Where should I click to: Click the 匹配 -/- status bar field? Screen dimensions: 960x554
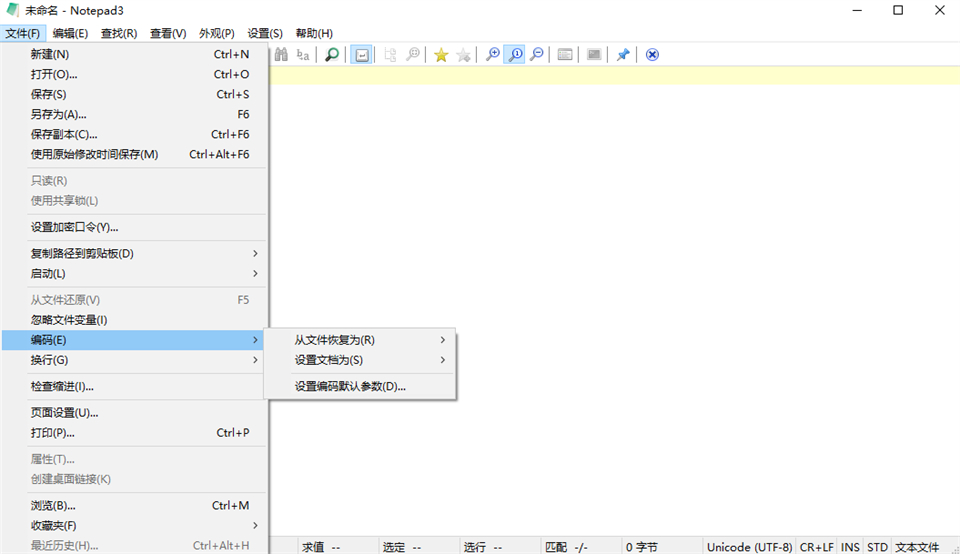pos(580,547)
